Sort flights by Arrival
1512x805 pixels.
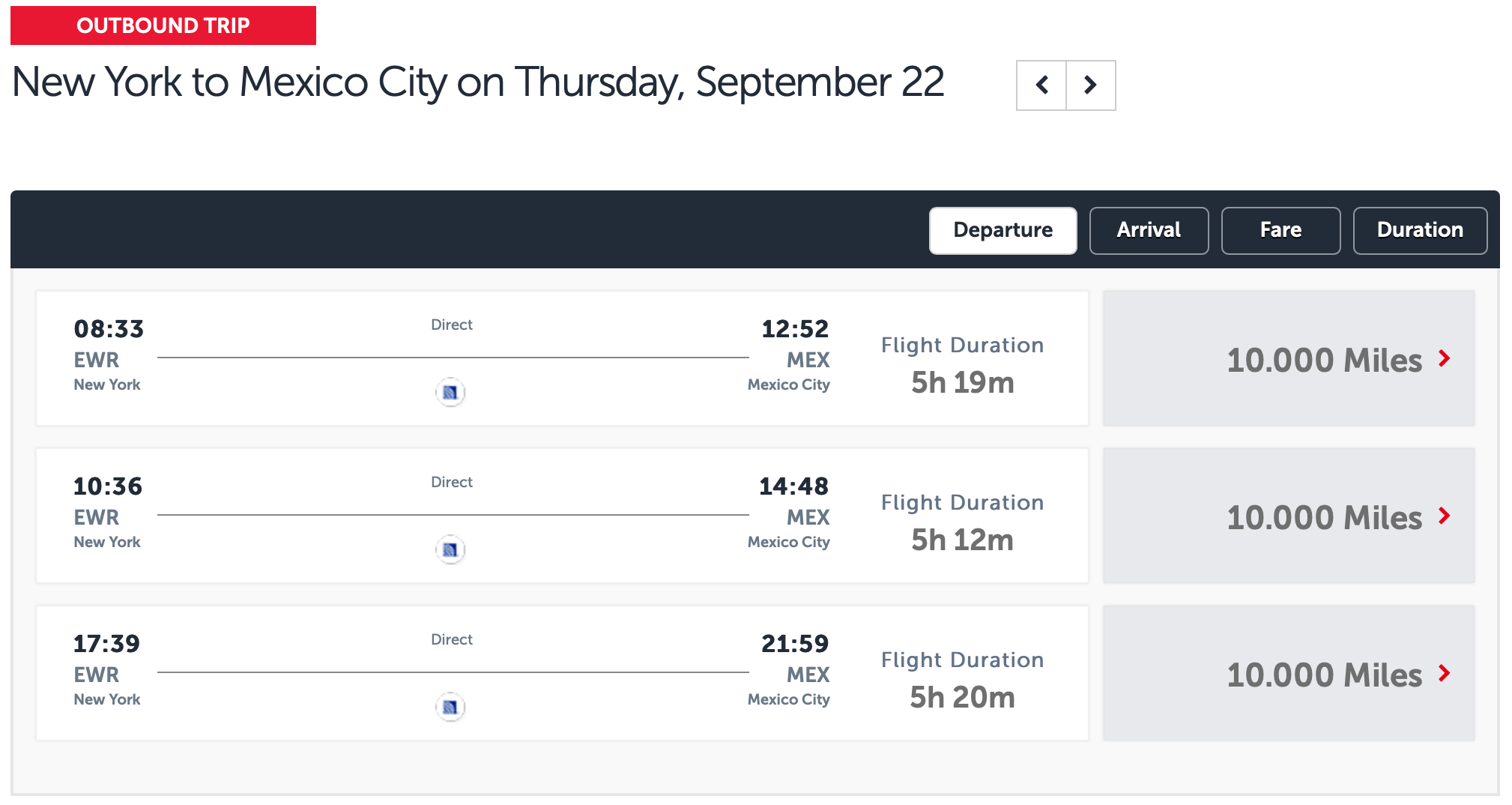(1149, 230)
